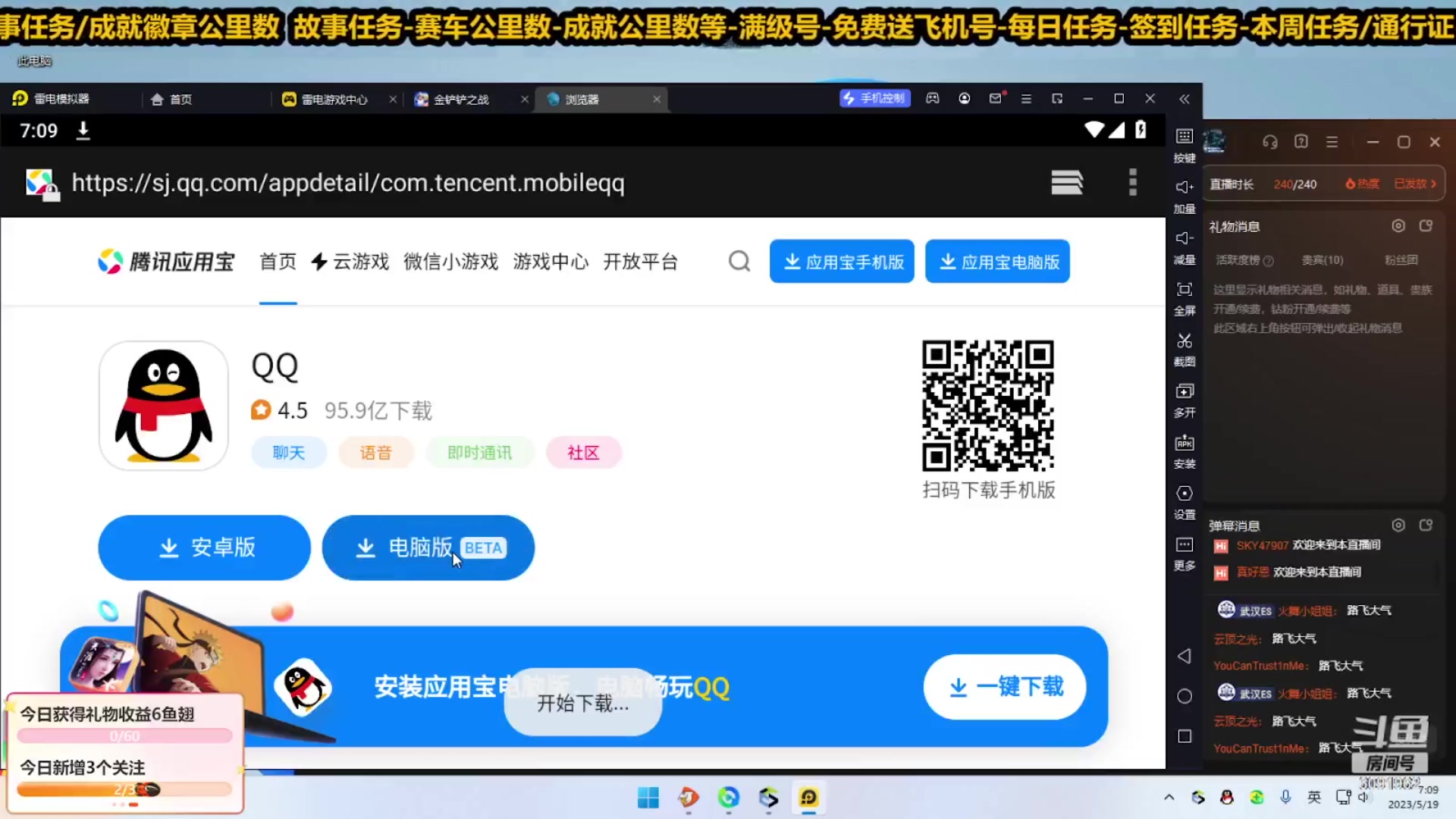Click the 应用宝电脑版 download button

click(x=997, y=262)
